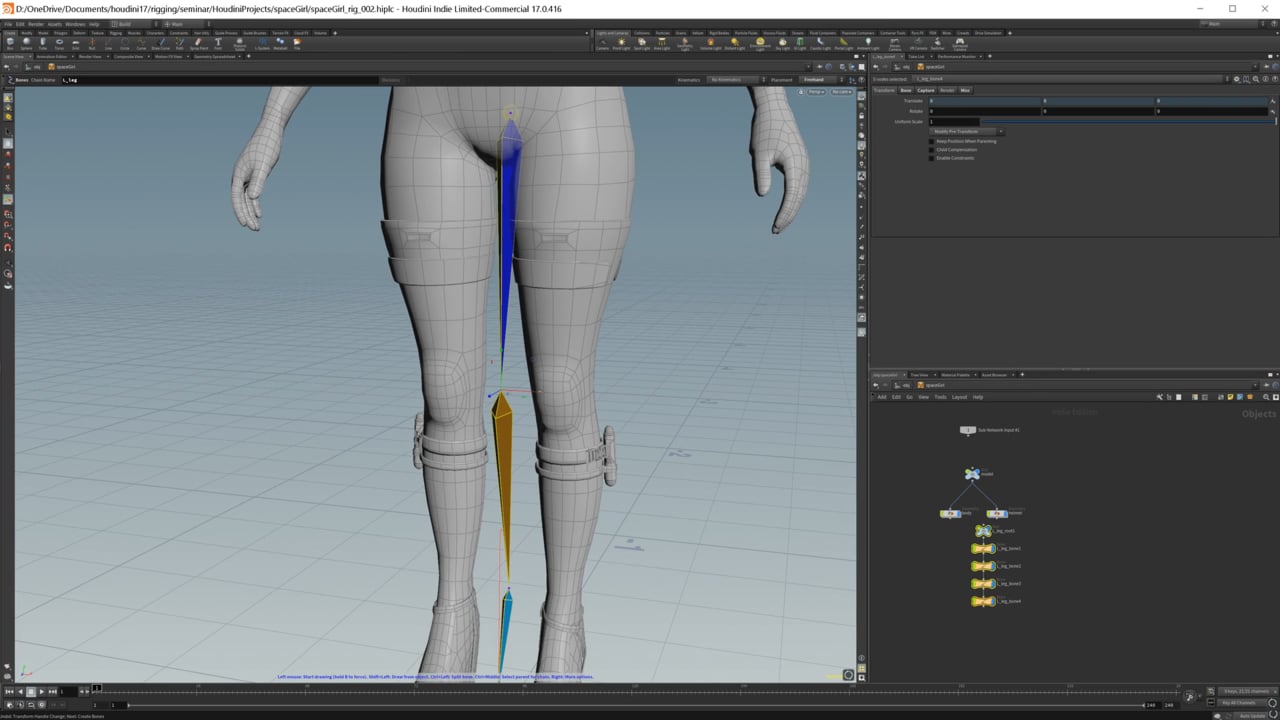
Task: Switch to the Capture tab in parameters
Action: coord(925,90)
